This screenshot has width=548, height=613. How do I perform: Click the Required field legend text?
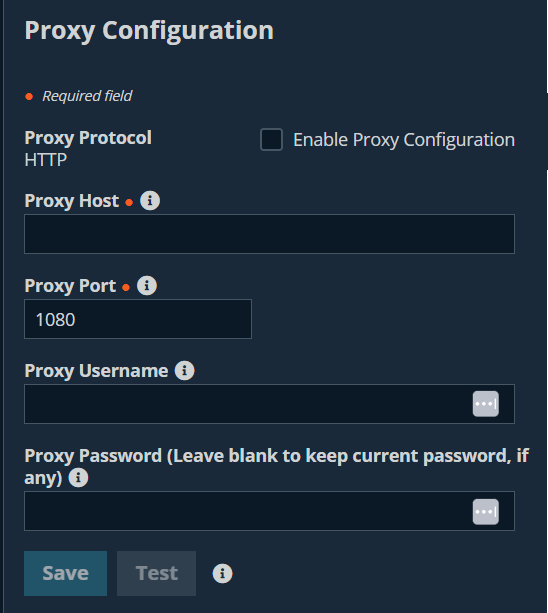point(87,96)
